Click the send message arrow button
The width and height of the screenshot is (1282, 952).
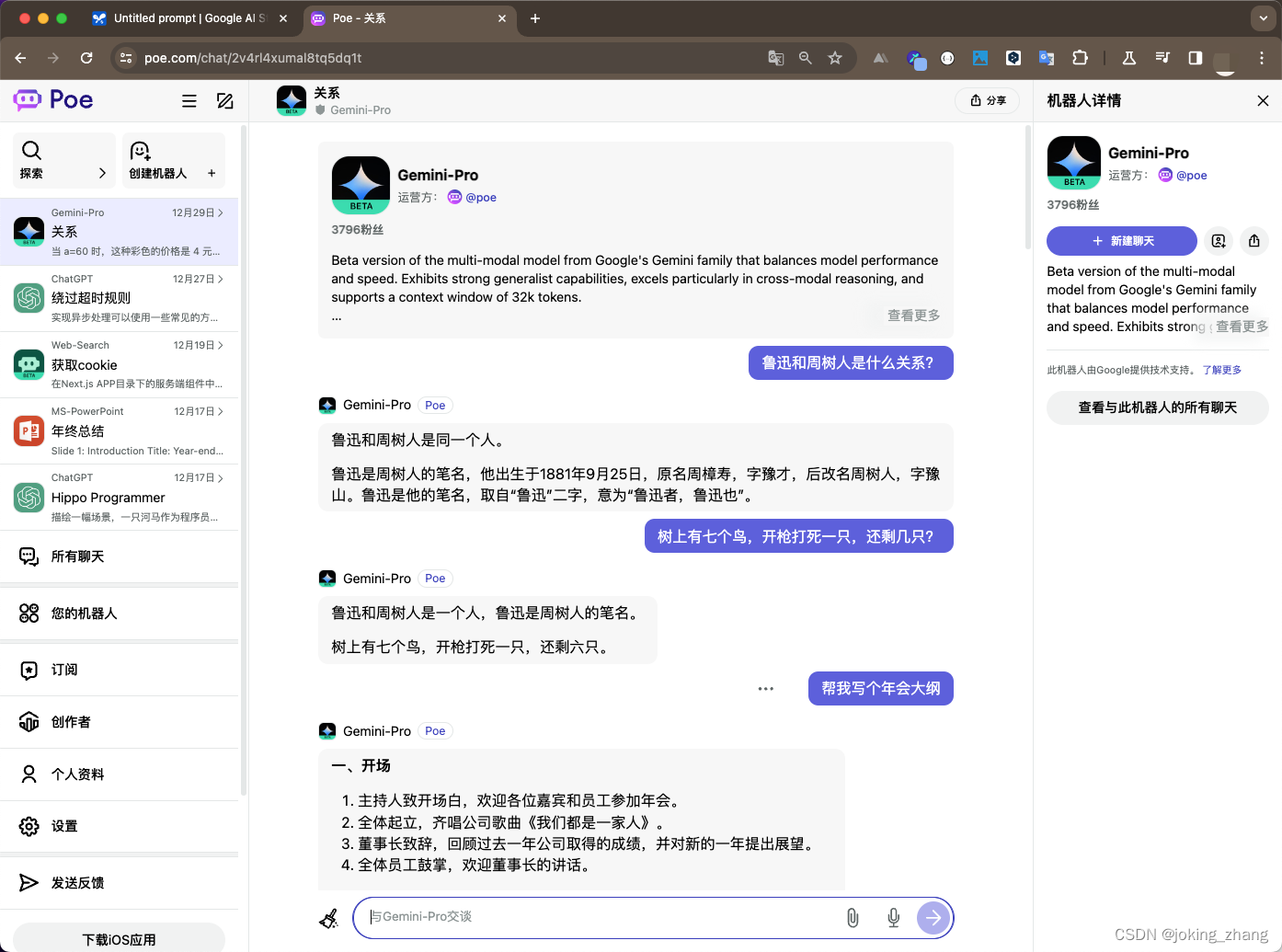point(933,917)
